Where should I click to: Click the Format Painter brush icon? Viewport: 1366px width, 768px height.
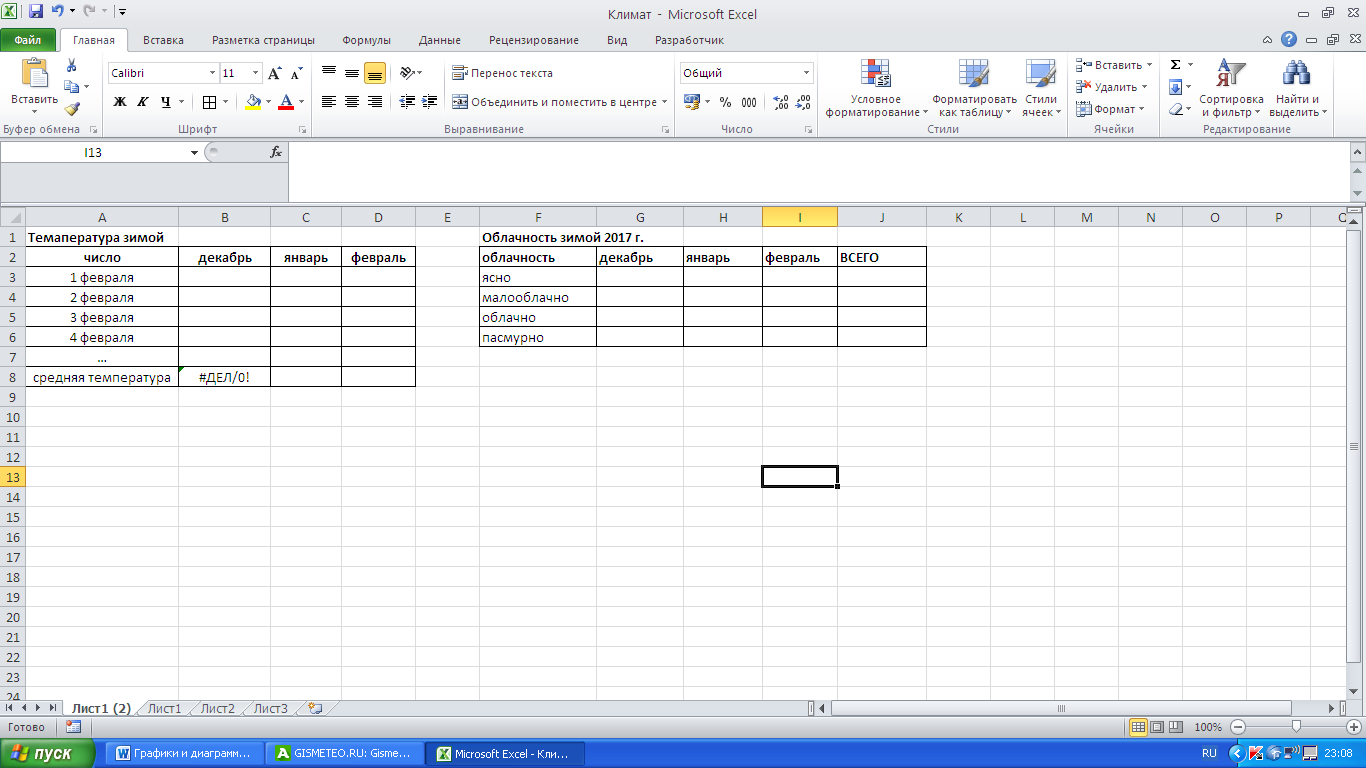click(72, 109)
